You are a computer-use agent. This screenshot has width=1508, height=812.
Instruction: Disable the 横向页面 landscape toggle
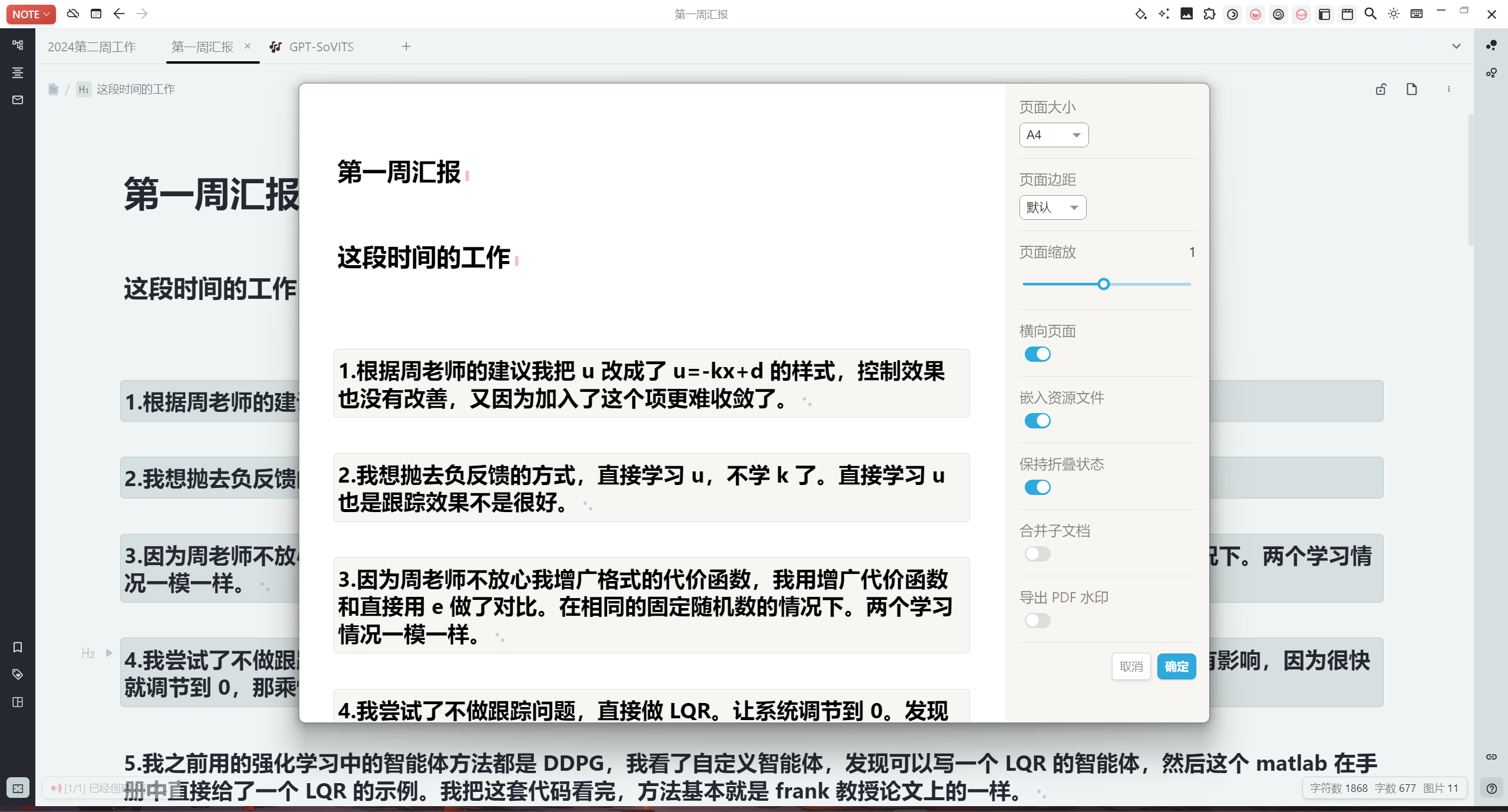[1037, 354]
